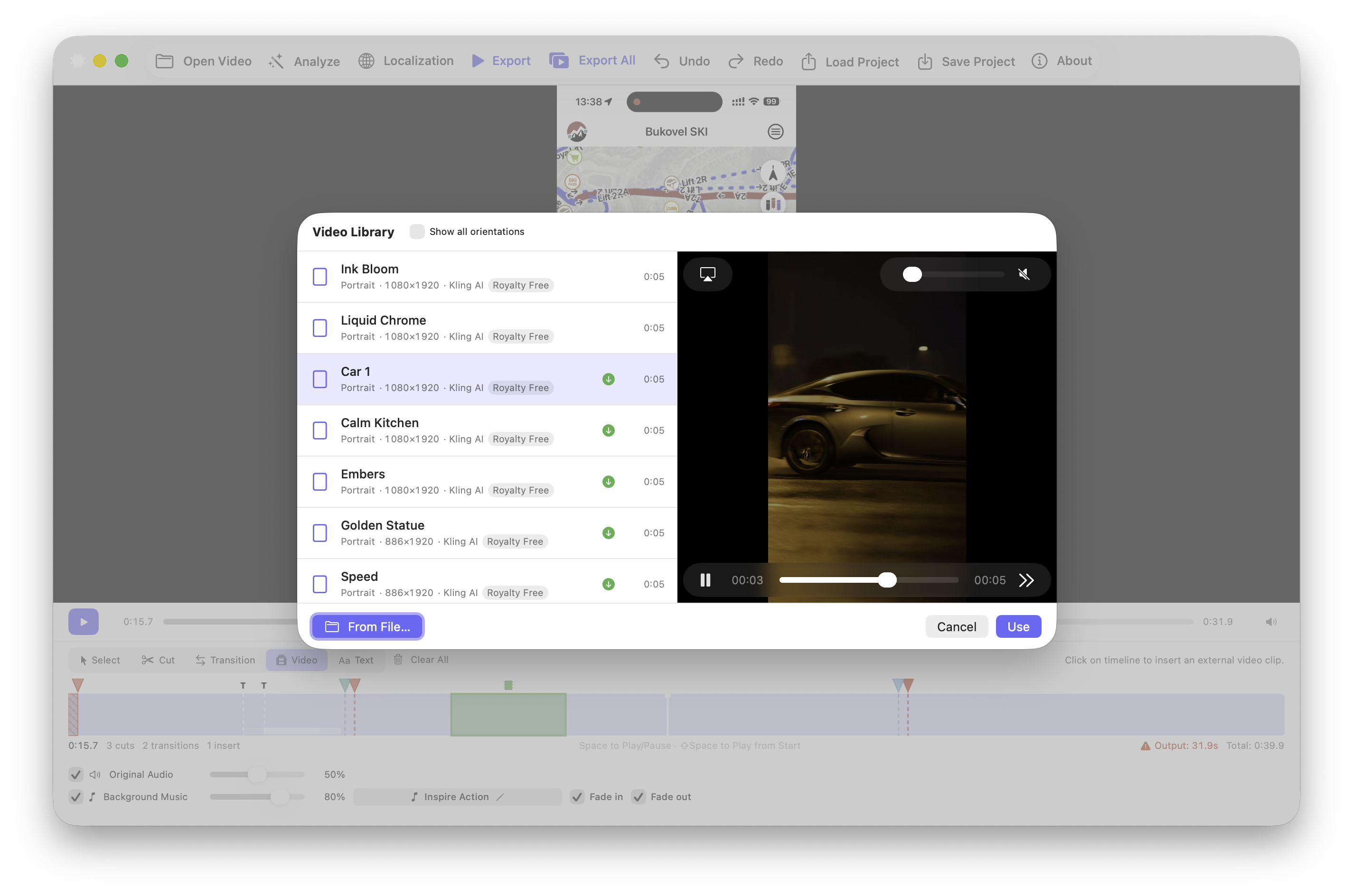Click Golden Statue green download icon
This screenshot has width=1353, height=896.
click(x=609, y=532)
